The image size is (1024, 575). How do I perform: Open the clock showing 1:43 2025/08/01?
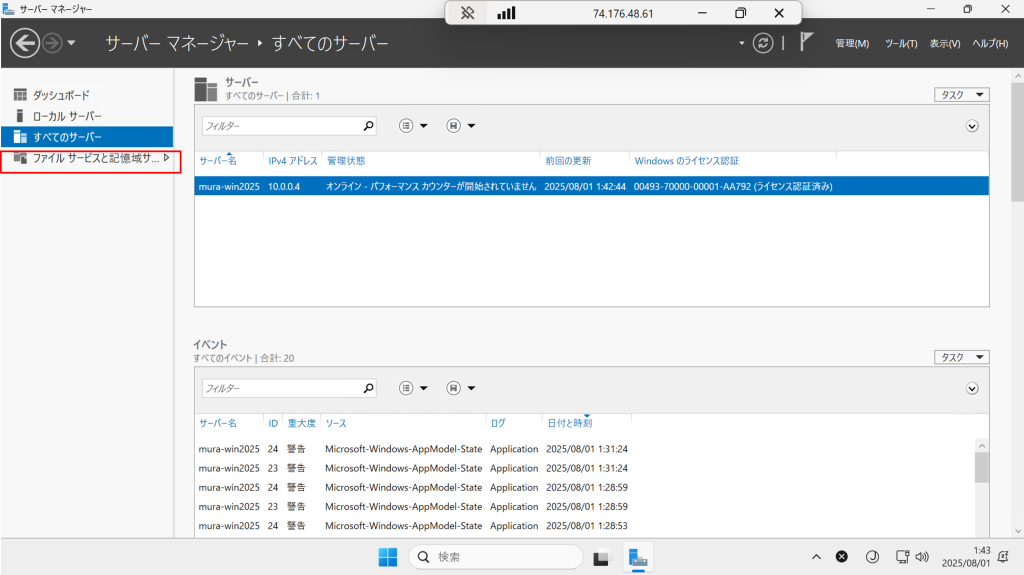click(x=966, y=557)
